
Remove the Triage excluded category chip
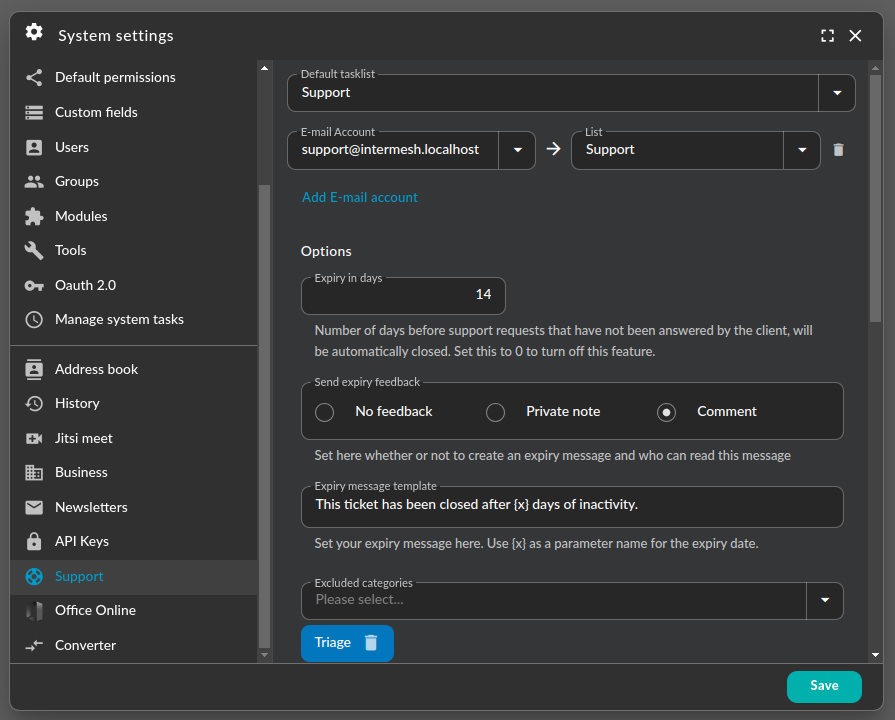(371, 643)
